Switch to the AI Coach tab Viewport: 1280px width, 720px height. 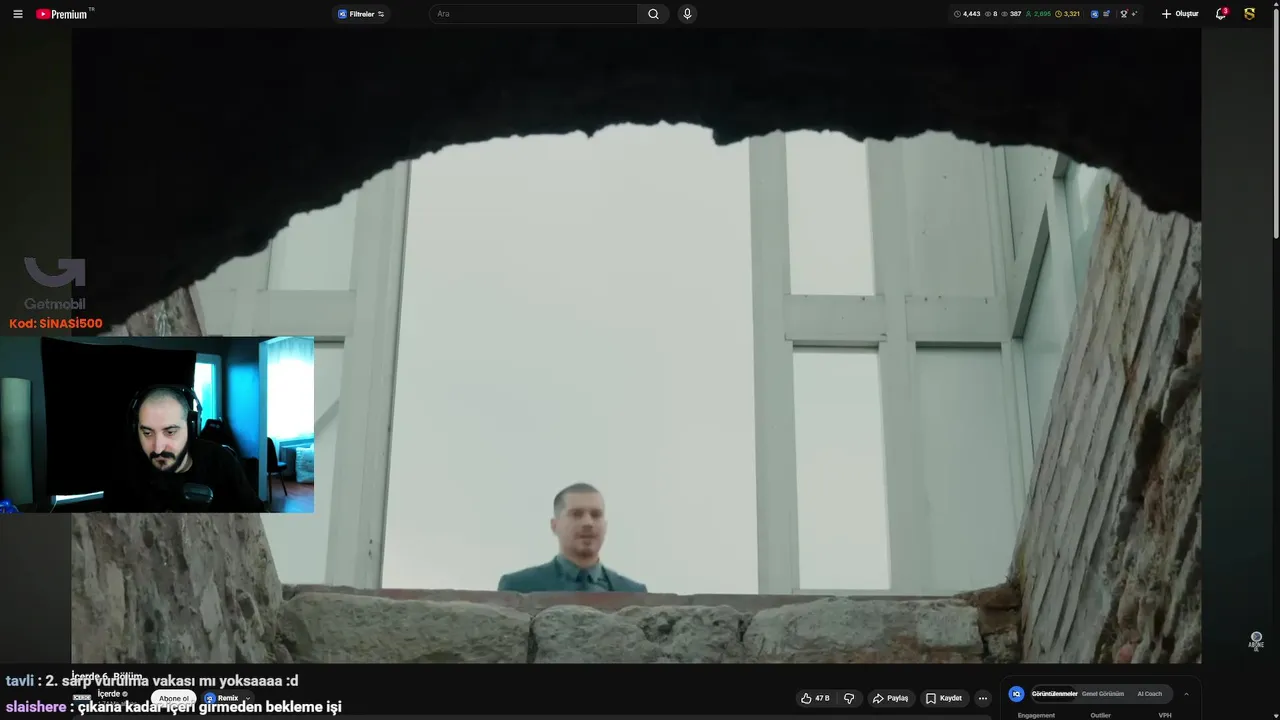[1150, 694]
